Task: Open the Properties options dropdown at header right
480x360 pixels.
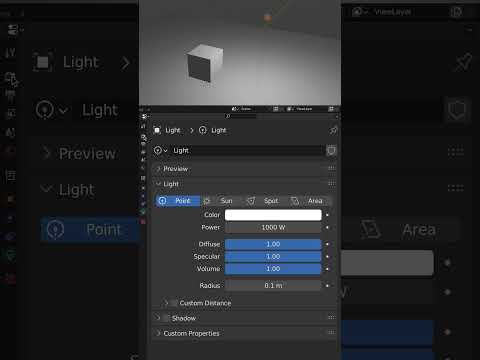Action: point(337,116)
